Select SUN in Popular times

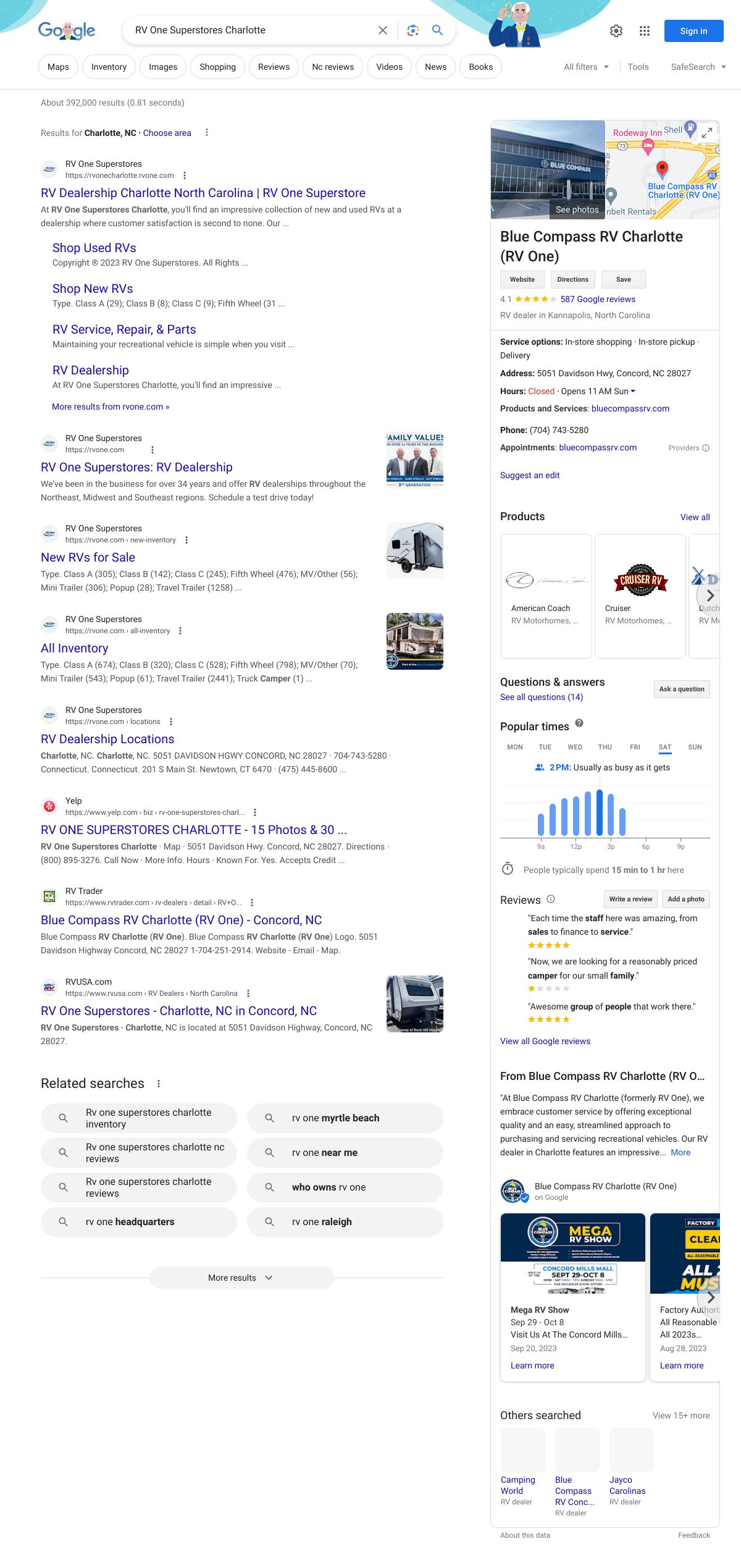coord(695,747)
